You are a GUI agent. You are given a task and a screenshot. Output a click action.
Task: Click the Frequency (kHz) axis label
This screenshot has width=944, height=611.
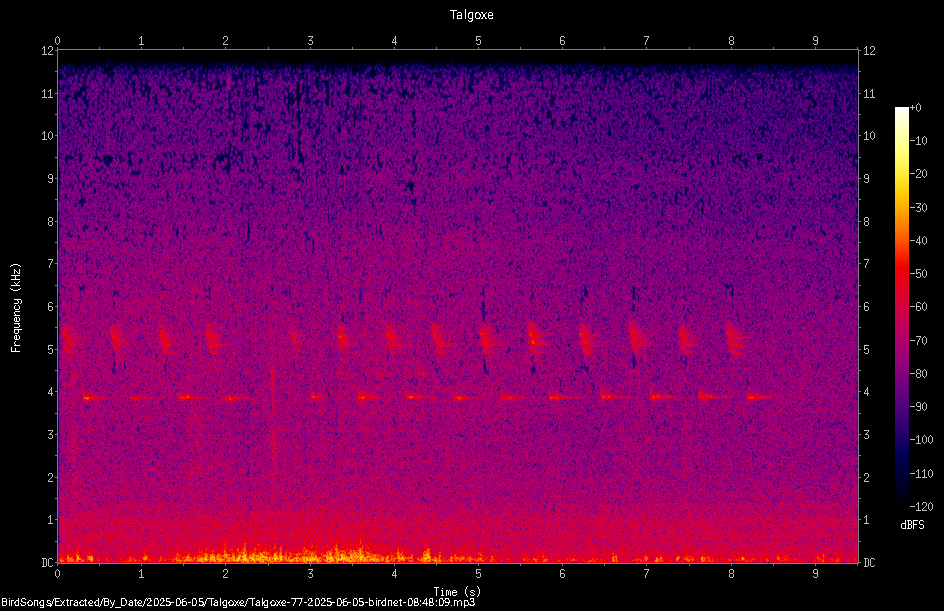click(16, 308)
